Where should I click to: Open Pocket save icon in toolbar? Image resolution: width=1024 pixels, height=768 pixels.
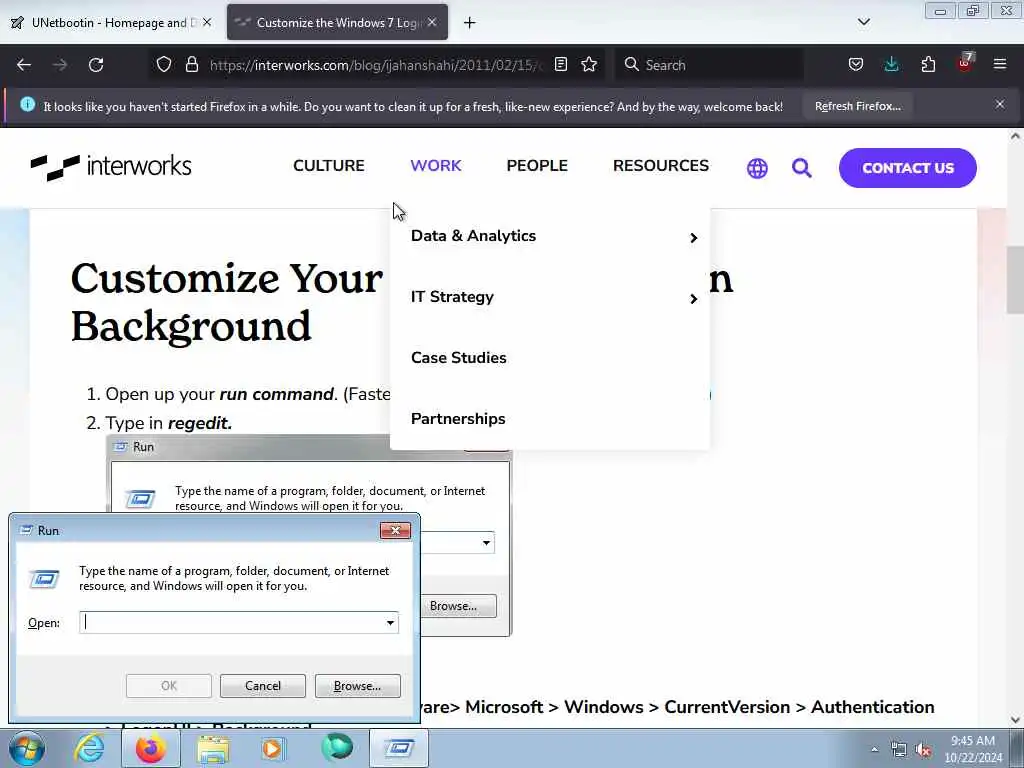pyautogui.click(x=856, y=64)
